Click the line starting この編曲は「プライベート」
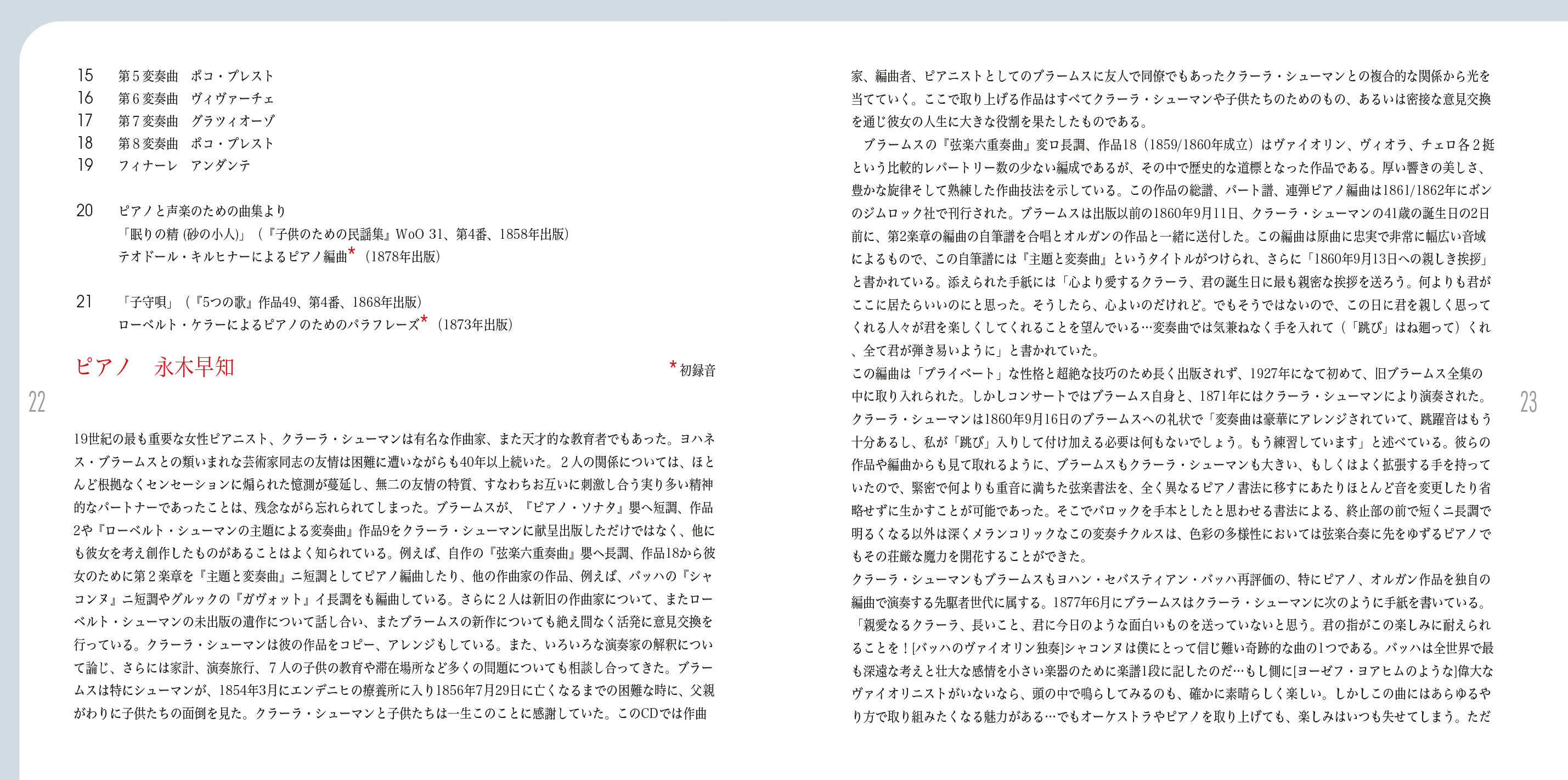The height and width of the screenshot is (780, 1568). tap(1166, 373)
